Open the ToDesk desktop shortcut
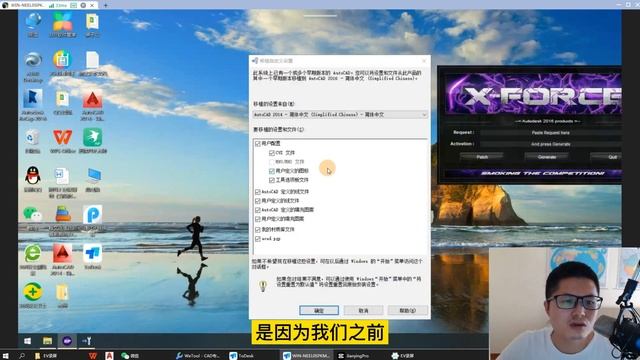 (x=93, y=253)
